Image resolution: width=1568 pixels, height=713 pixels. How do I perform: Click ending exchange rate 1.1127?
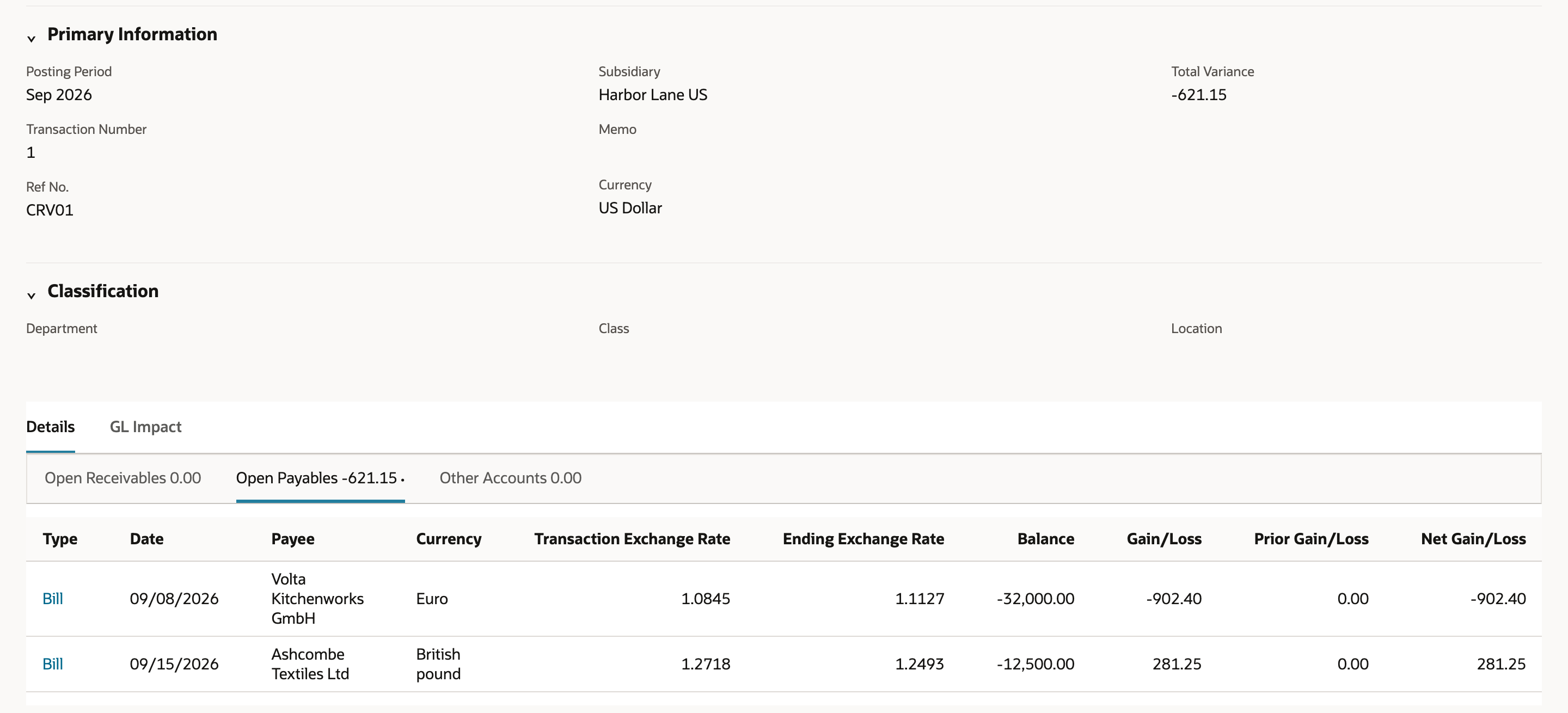click(919, 598)
